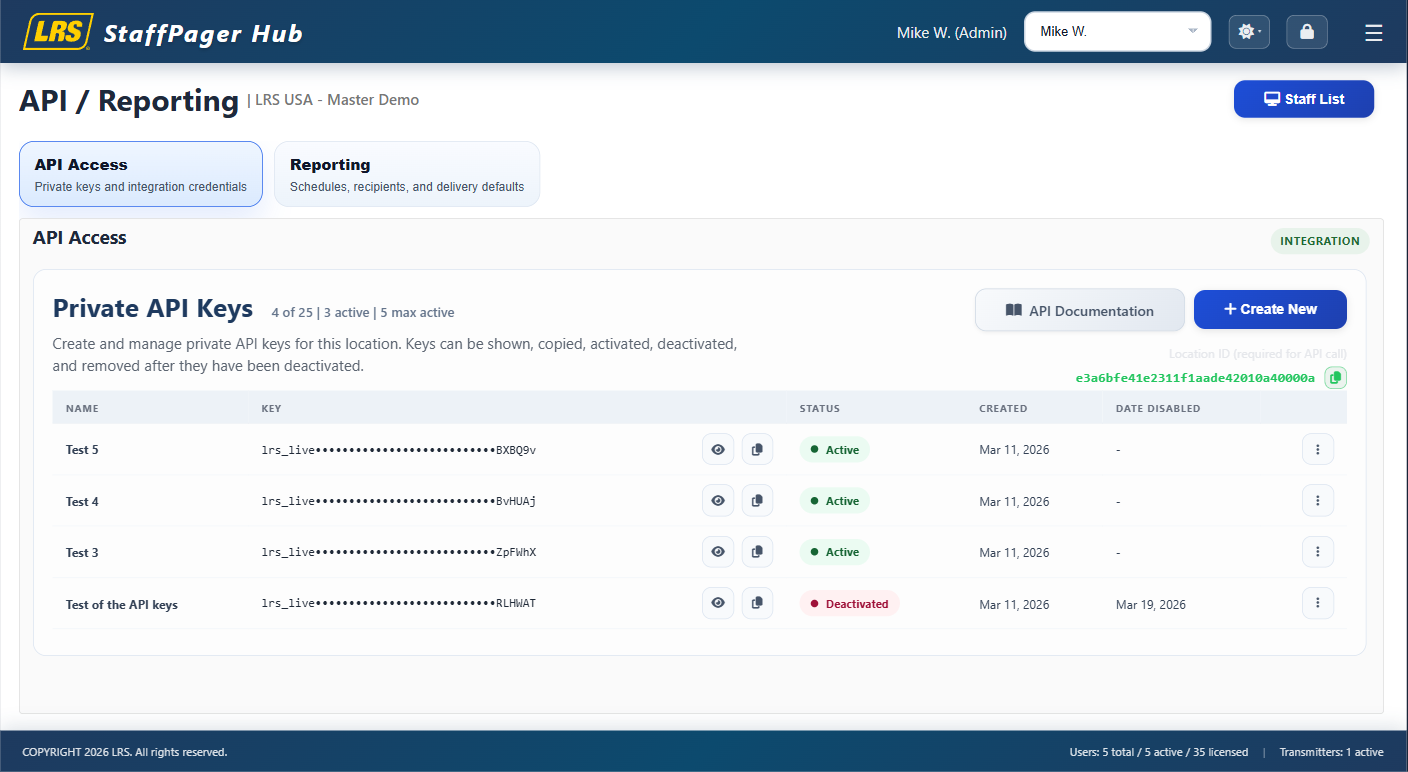Click the INTEGRATION badge
The image size is (1408, 772).
1319,241
